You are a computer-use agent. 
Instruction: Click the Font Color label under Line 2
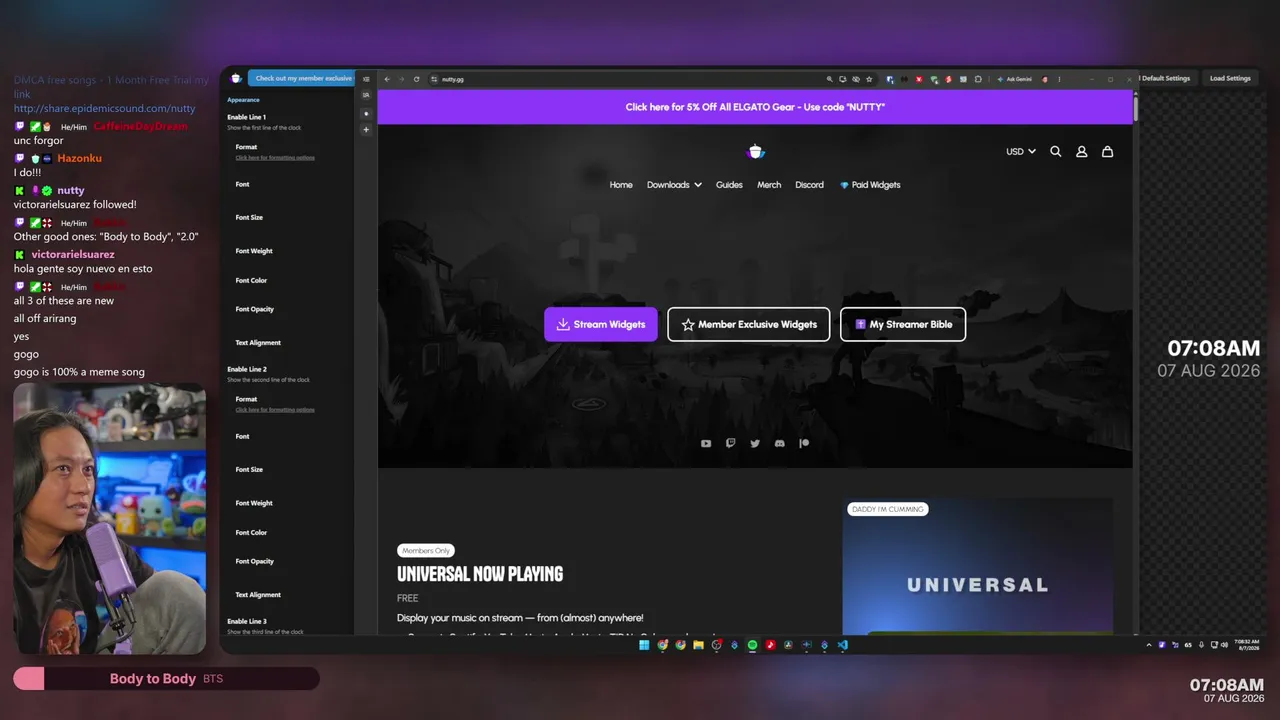click(251, 533)
